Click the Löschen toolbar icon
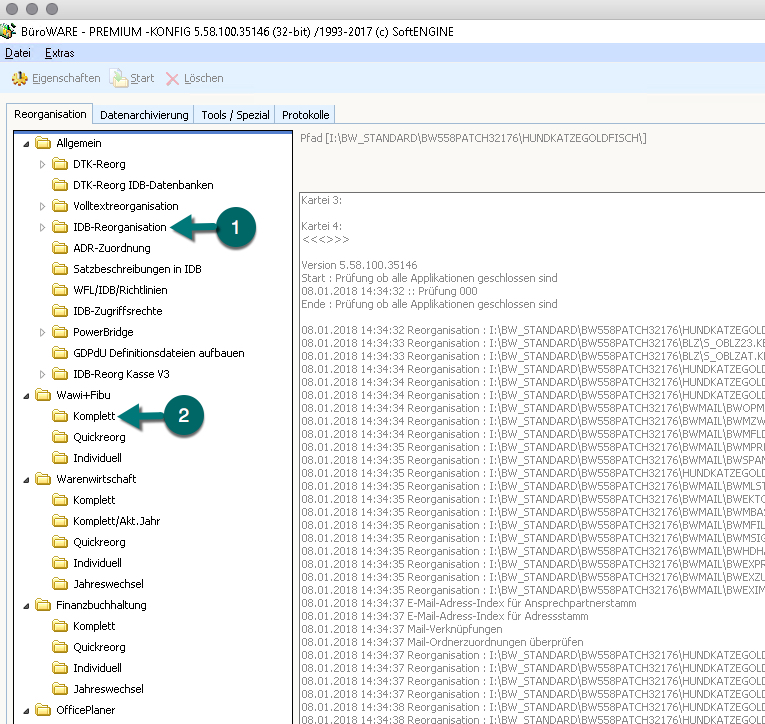The image size is (765, 724). pos(172,78)
